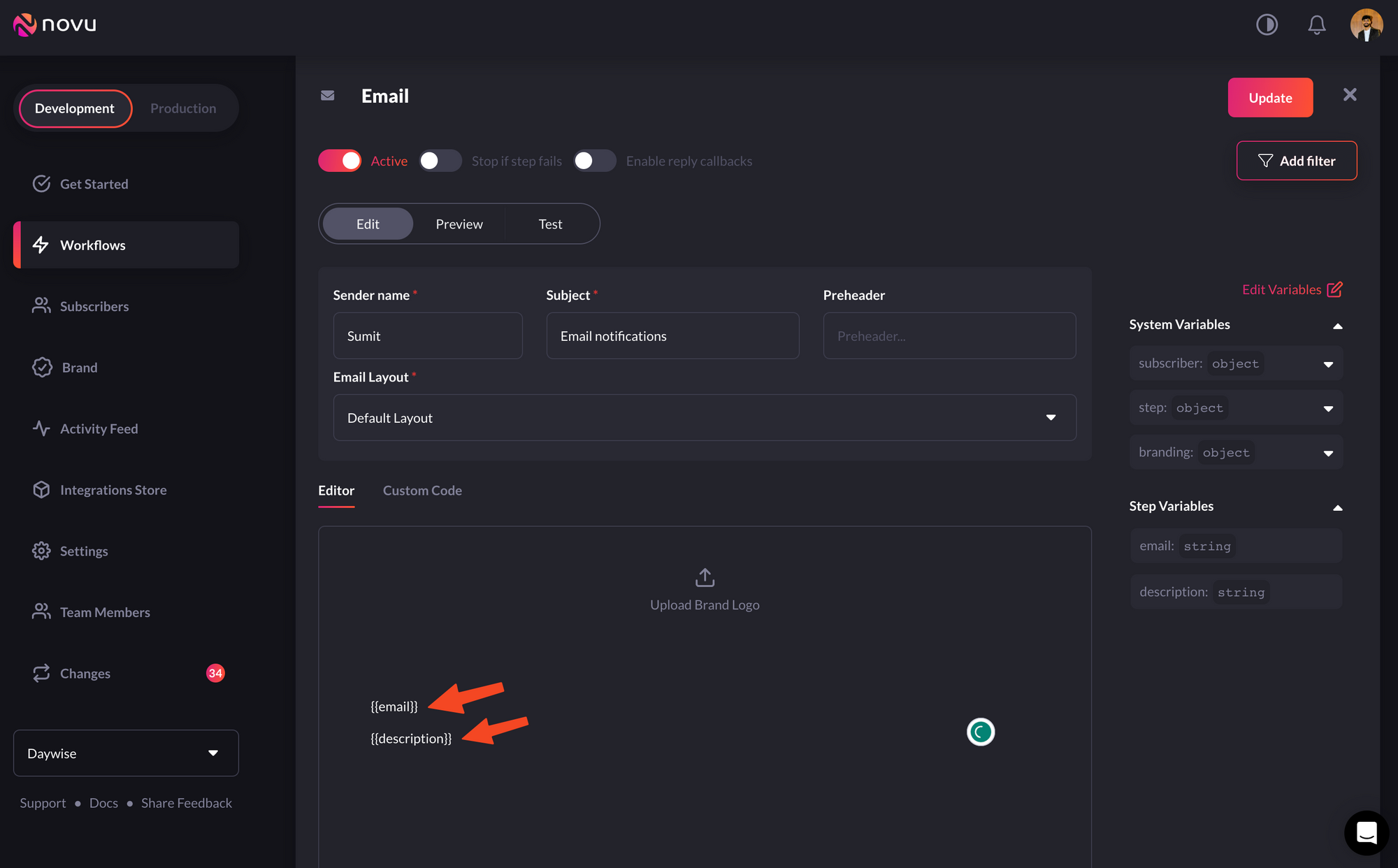Go to the Activity Feed page
This screenshot has width=1398, height=868.
tap(99, 428)
